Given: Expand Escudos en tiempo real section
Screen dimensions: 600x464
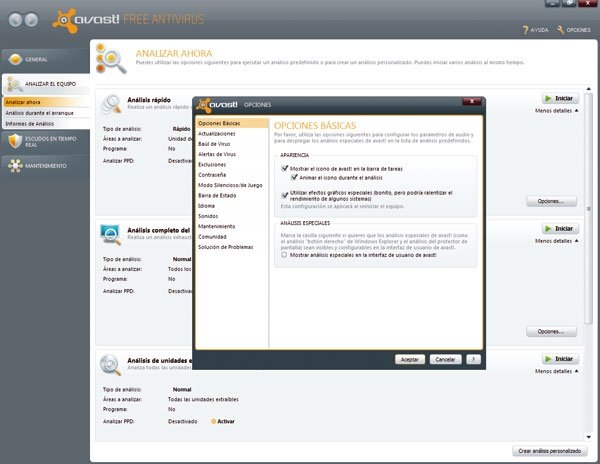Looking at the screenshot, I should (x=46, y=141).
